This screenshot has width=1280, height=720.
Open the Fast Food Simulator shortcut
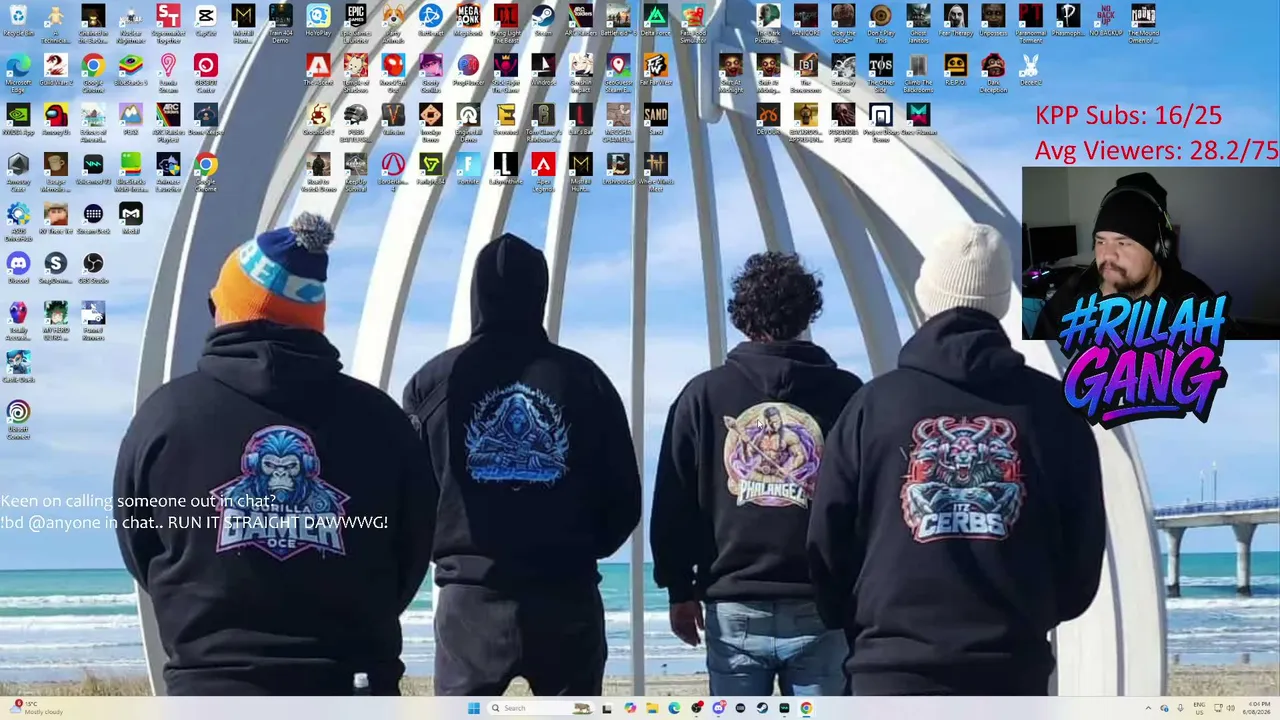tap(693, 22)
